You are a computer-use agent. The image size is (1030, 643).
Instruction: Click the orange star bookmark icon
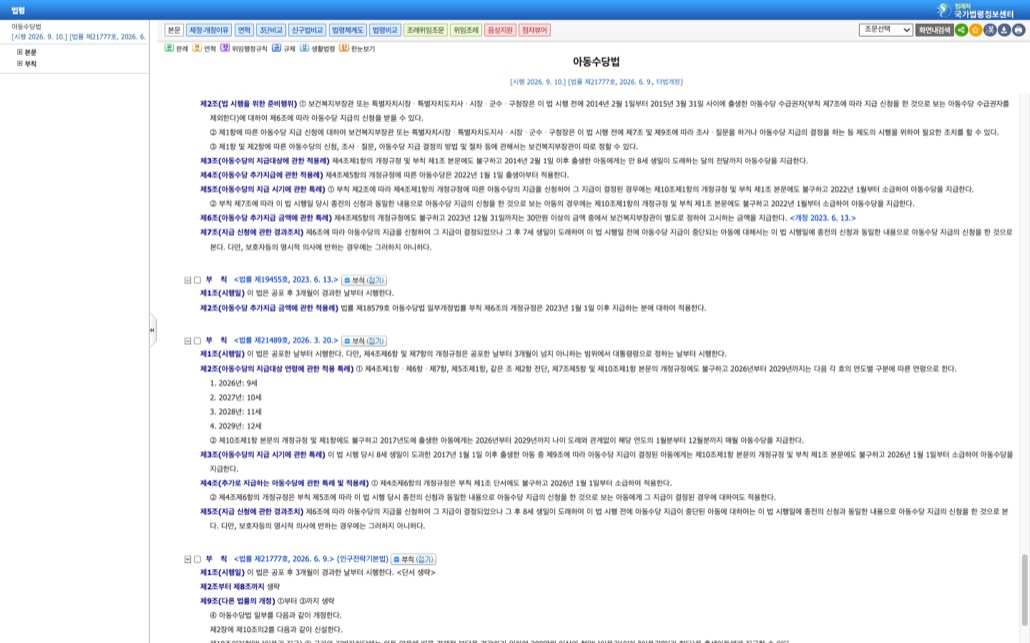(975, 30)
